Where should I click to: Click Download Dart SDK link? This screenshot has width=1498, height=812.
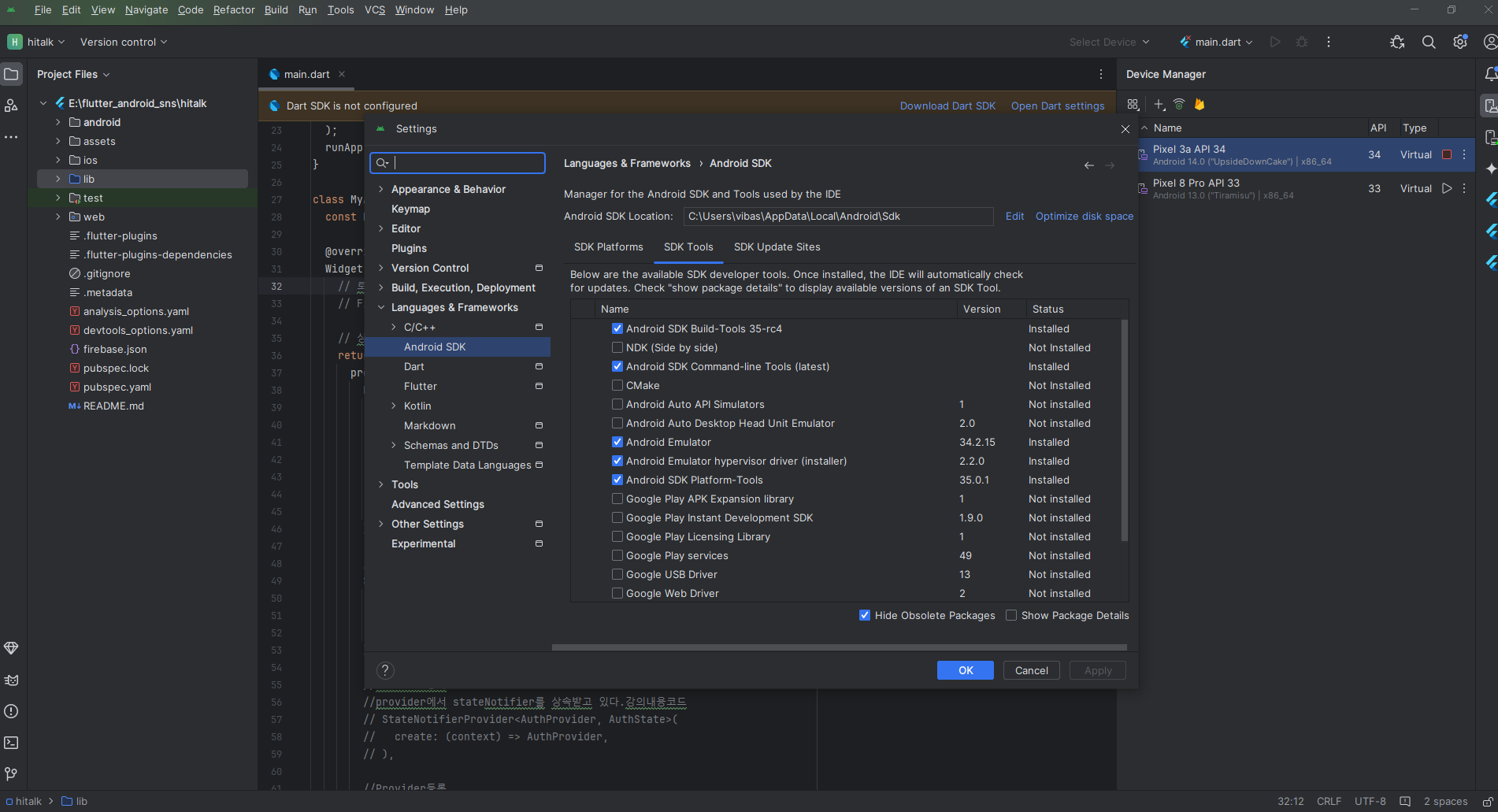point(947,106)
